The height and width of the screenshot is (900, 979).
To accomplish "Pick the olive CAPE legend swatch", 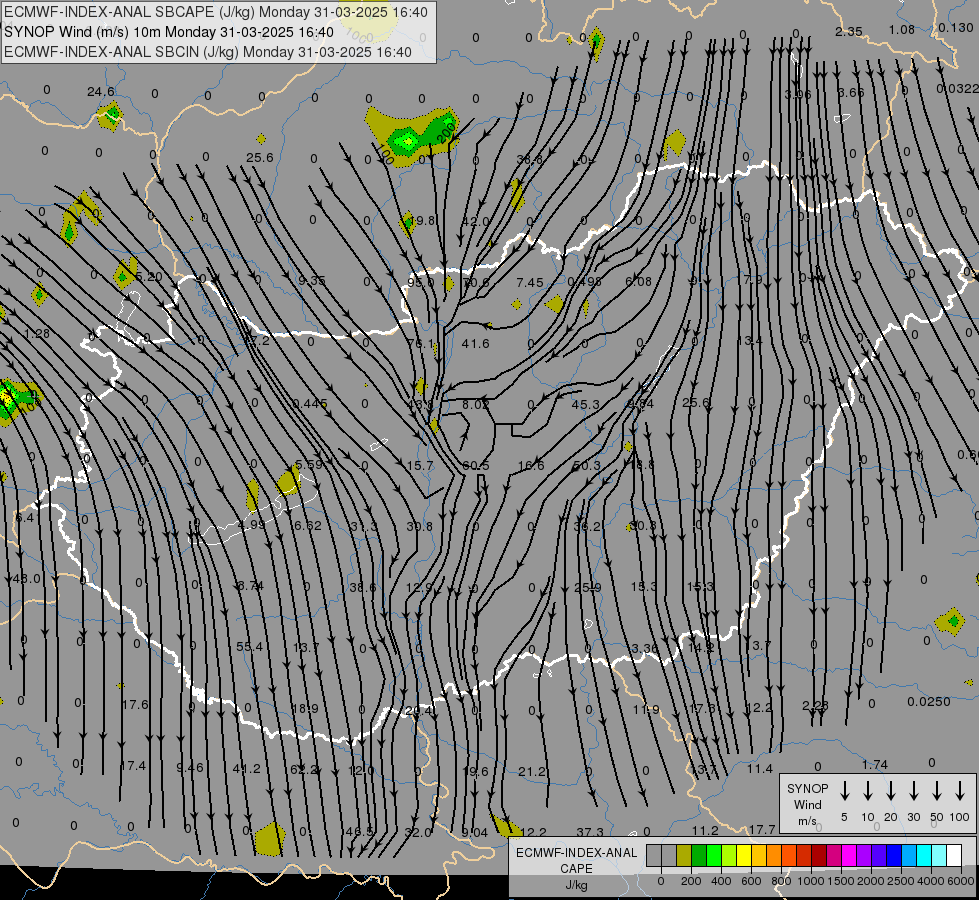I will click(684, 856).
